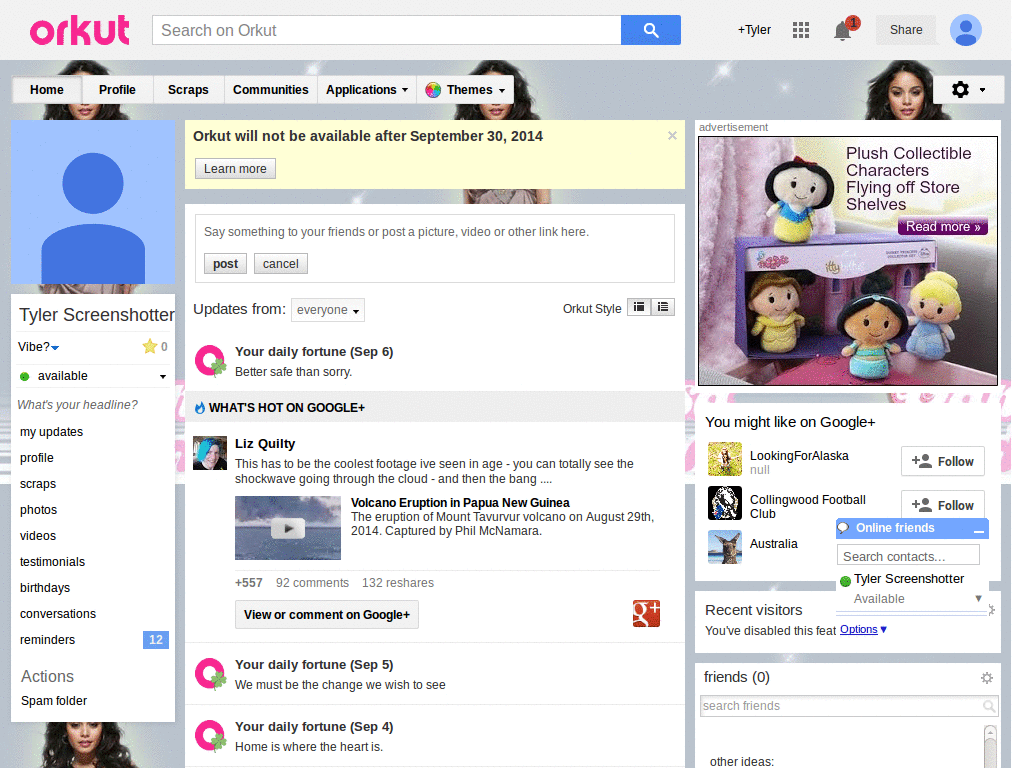Click the What's your headline field

pyautogui.click(x=78, y=405)
